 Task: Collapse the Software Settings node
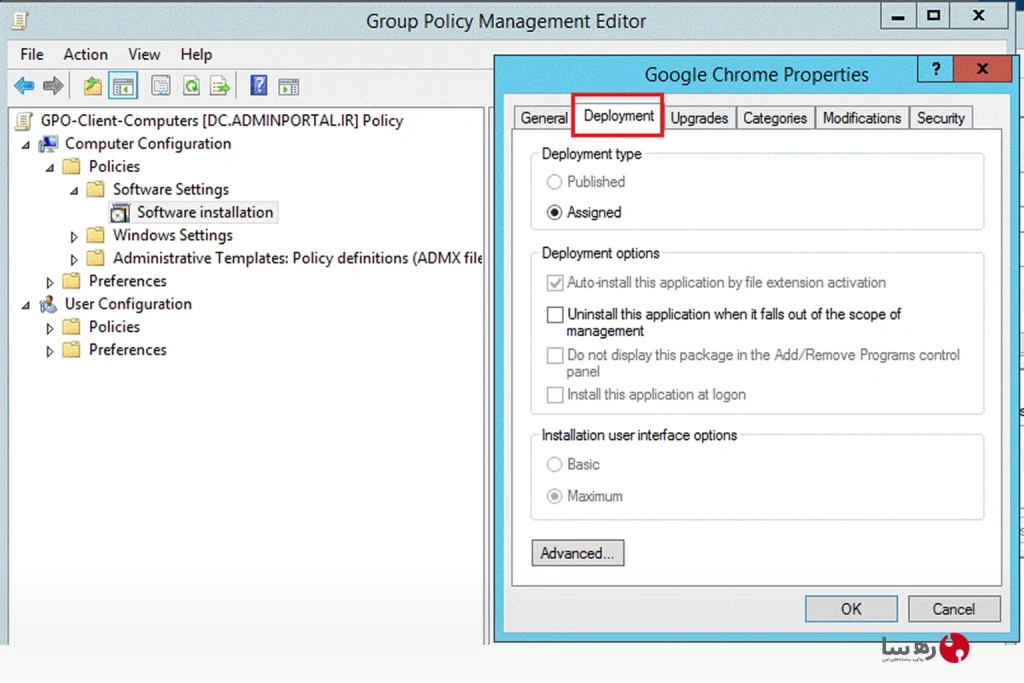pyautogui.click(x=74, y=191)
